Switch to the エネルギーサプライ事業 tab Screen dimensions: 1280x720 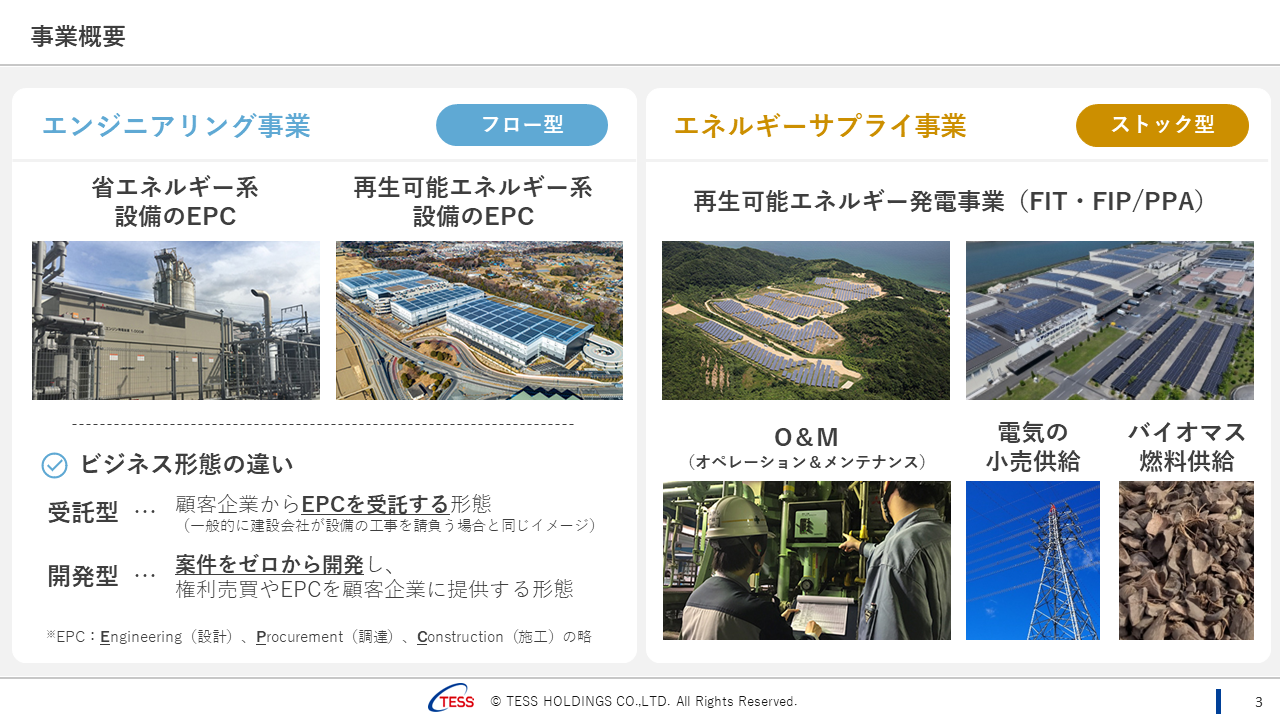point(822,126)
